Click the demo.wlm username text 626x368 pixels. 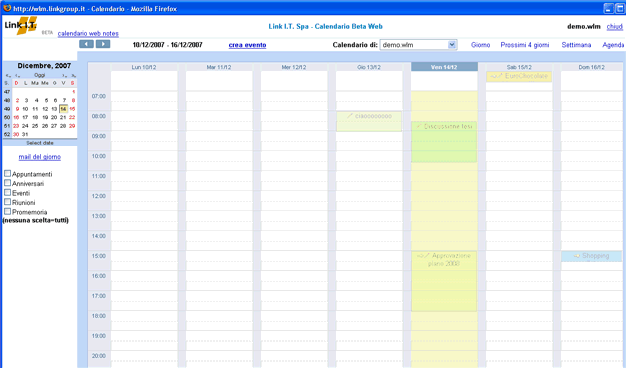[x=584, y=26]
